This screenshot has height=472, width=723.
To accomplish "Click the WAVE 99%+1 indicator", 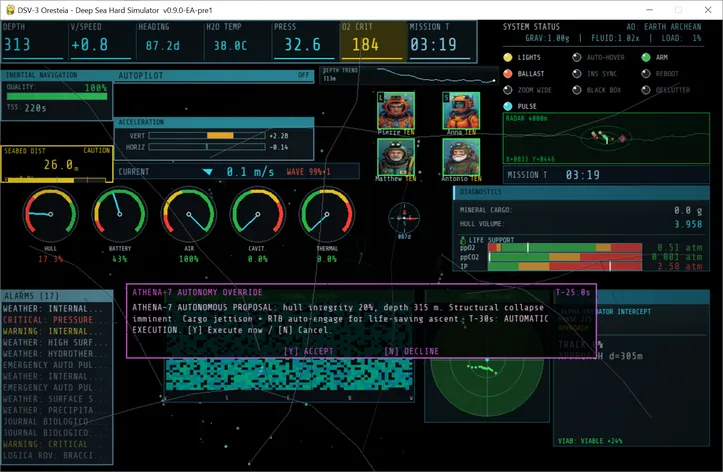I will (308, 172).
